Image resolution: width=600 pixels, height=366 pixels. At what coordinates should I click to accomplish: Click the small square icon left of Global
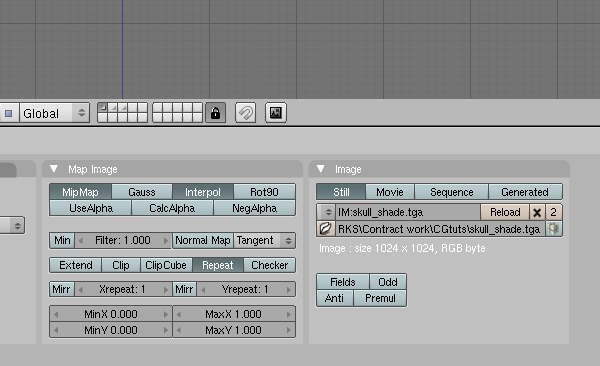9,113
